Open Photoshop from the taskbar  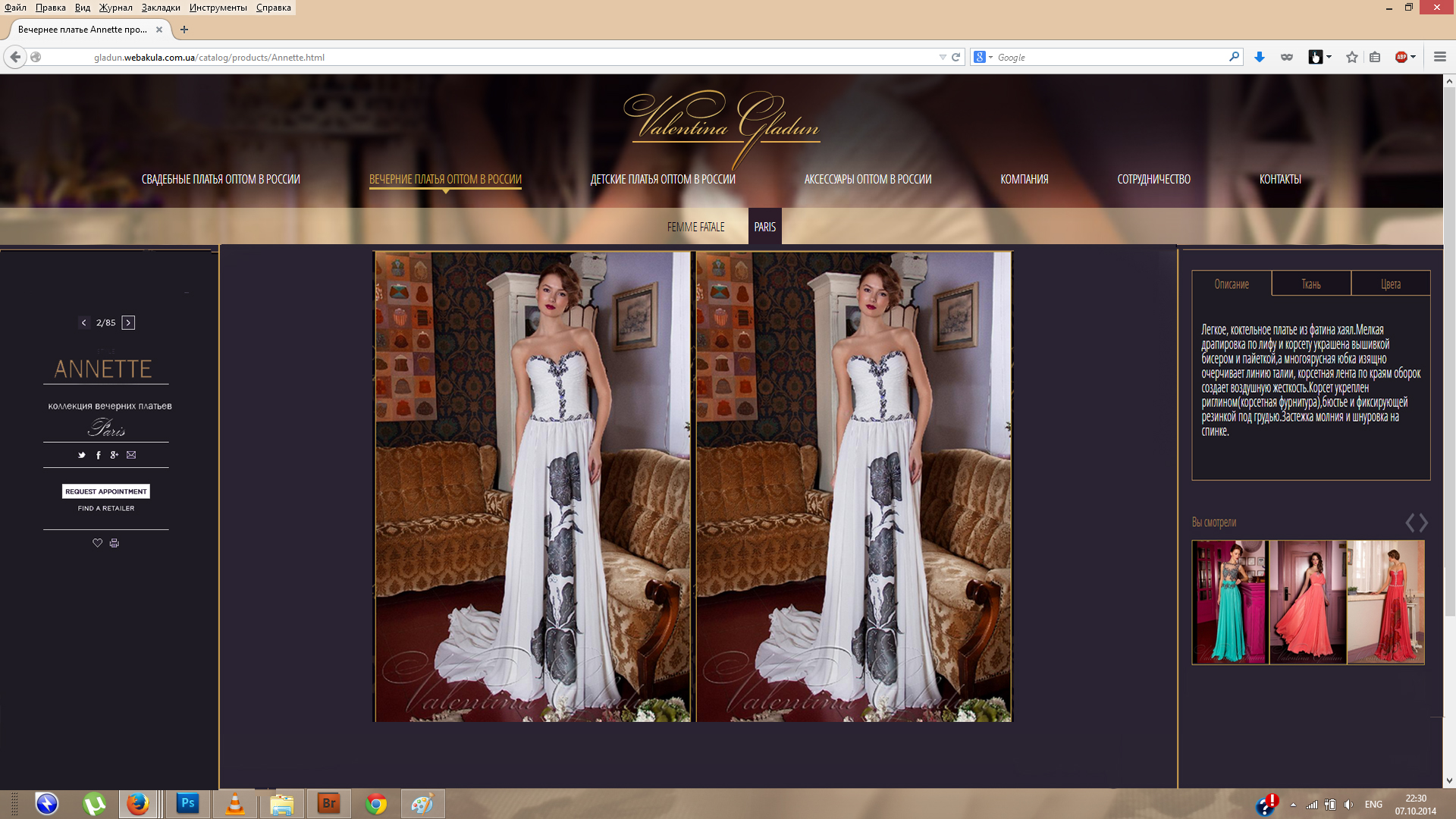coord(187,803)
